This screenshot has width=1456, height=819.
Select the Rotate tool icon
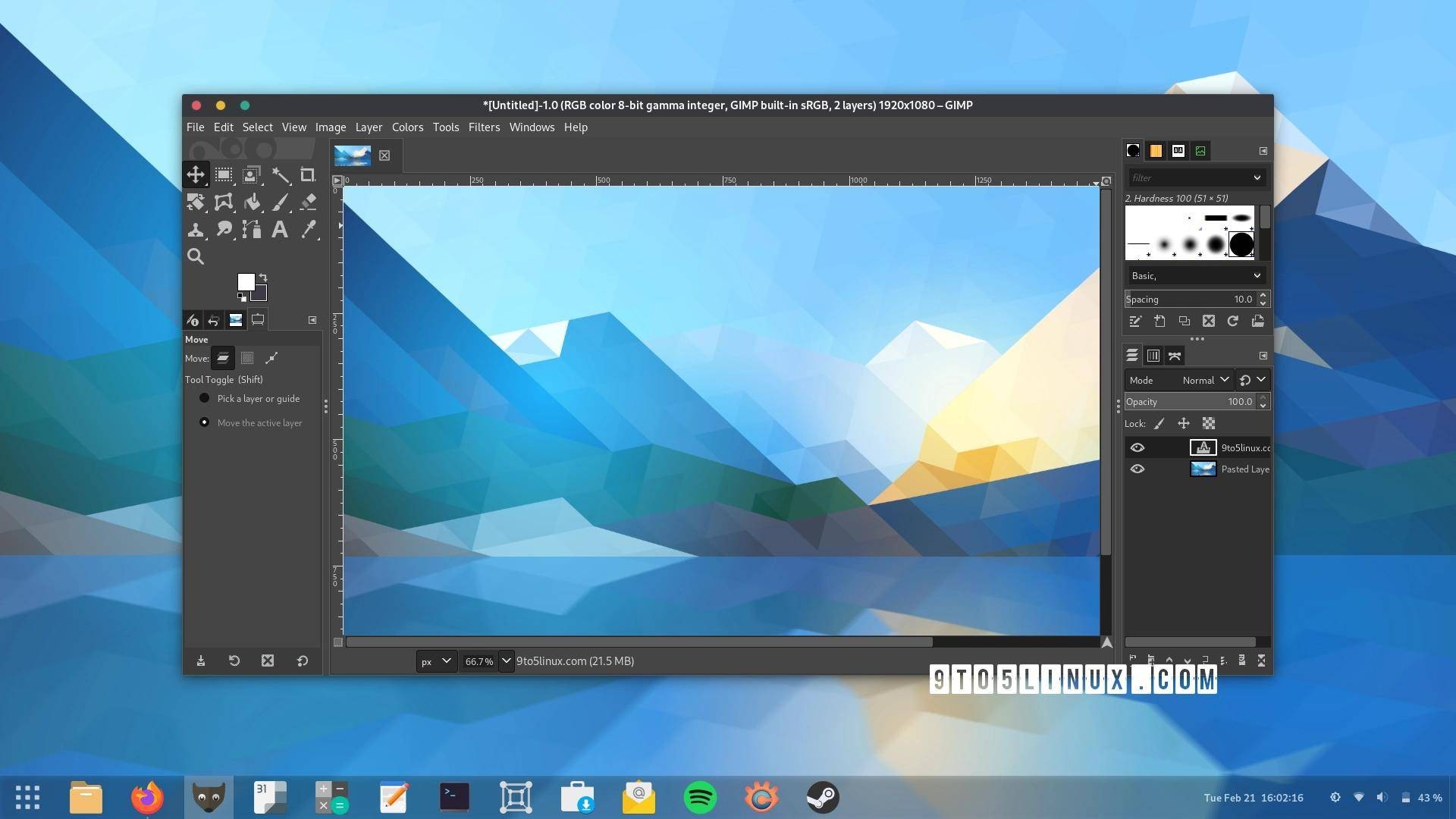coord(196,201)
